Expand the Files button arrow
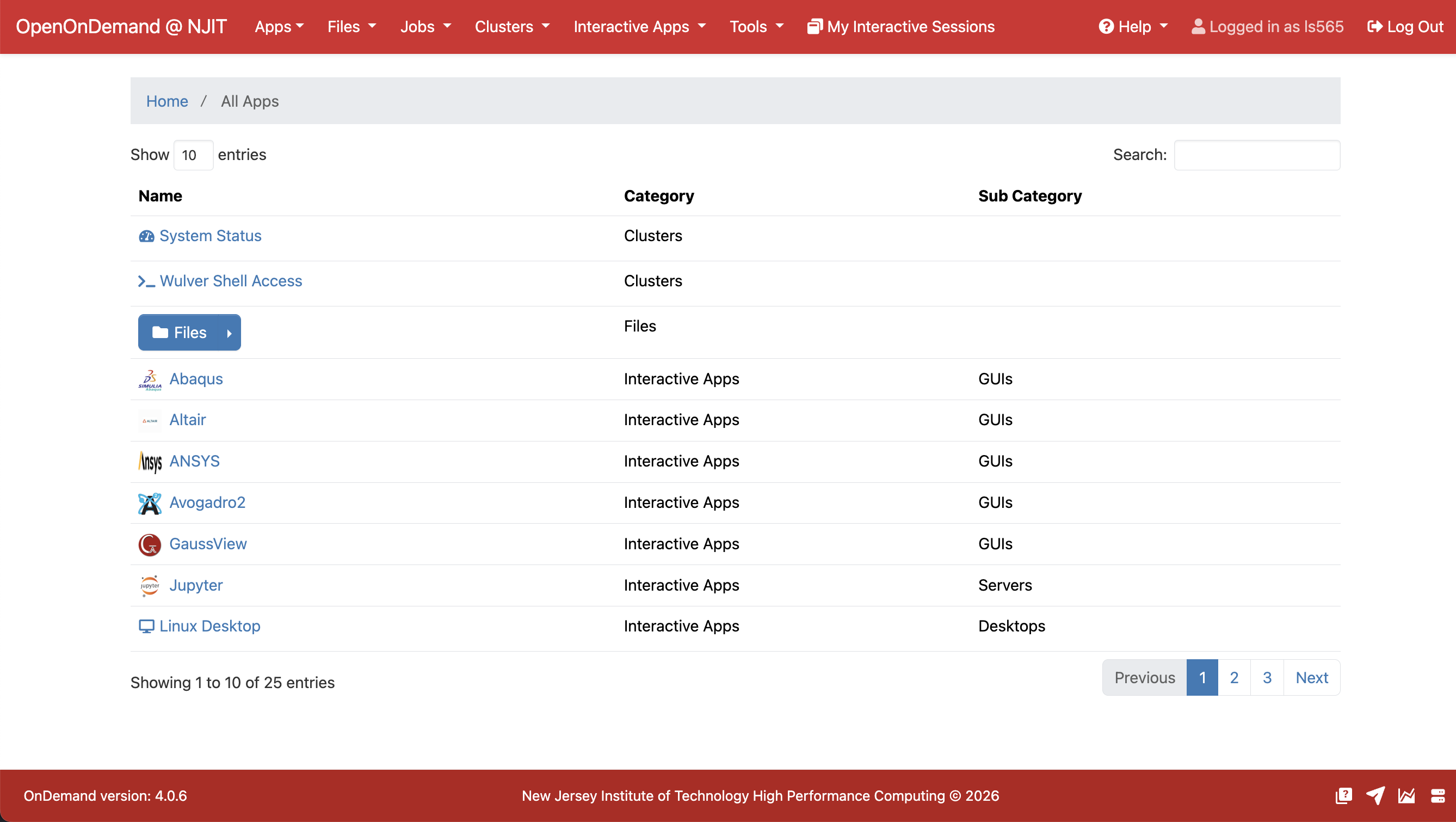Image resolution: width=1456 pixels, height=822 pixels. [x=229, y=333]
